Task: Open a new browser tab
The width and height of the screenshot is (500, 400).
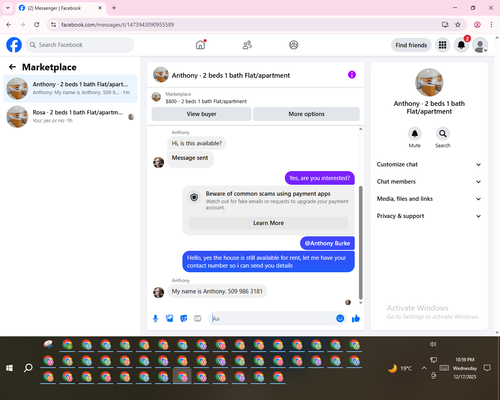Action: [x=114, y=8]
